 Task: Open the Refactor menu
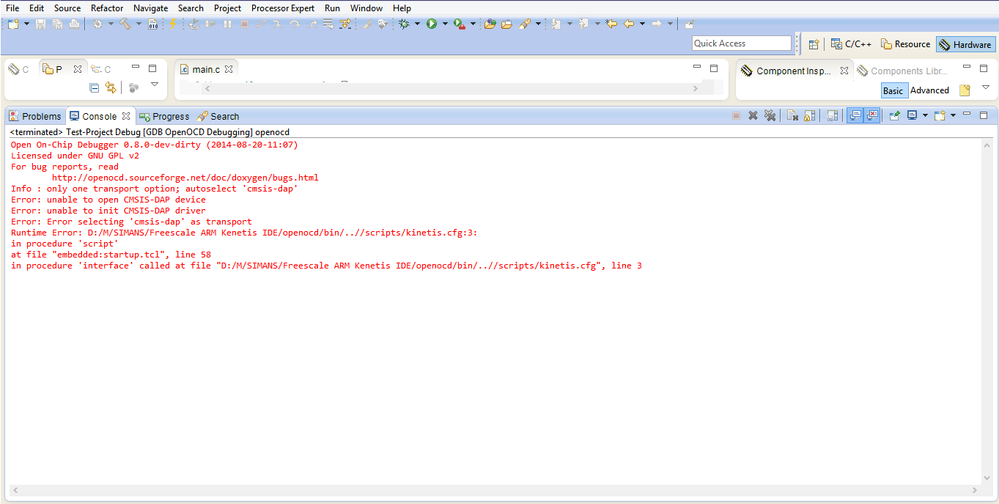click(x=107, y=8)
